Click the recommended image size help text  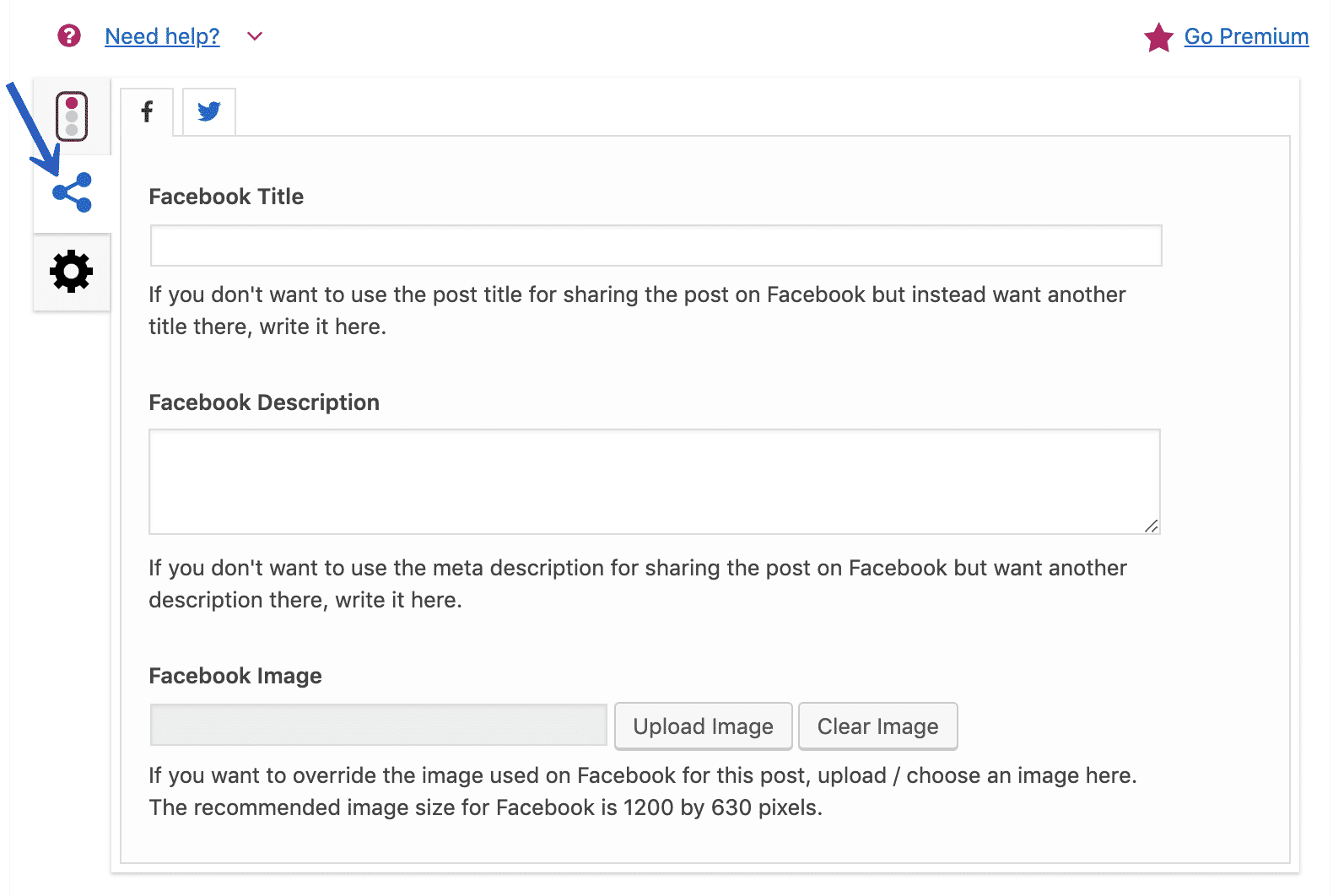[x=485, y=807]
